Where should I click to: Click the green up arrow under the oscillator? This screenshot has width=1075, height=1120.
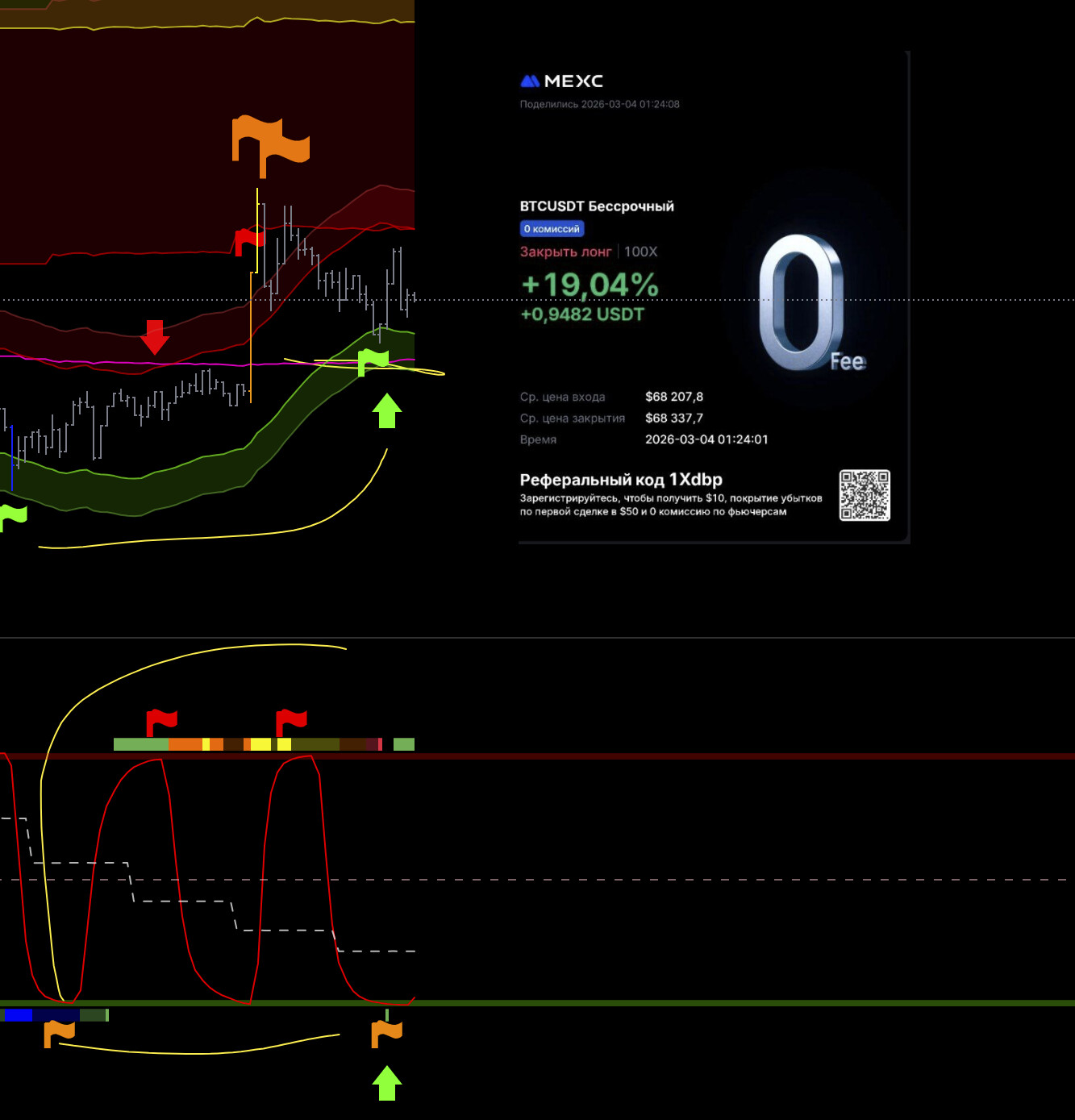(387, 1083)
